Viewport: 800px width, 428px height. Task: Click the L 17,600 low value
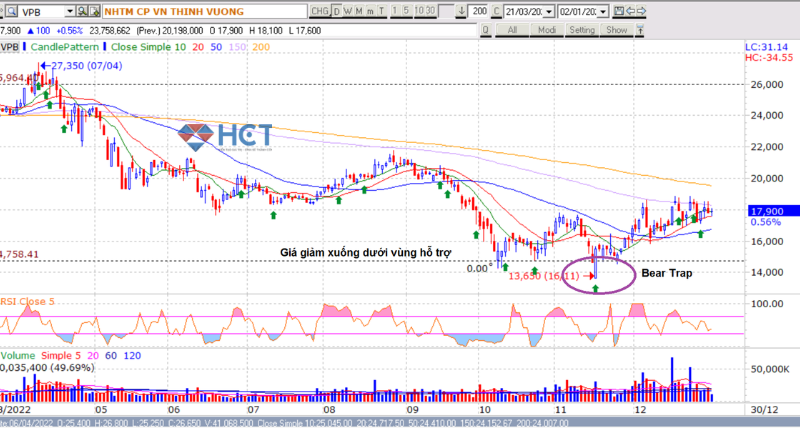point(305,31)
